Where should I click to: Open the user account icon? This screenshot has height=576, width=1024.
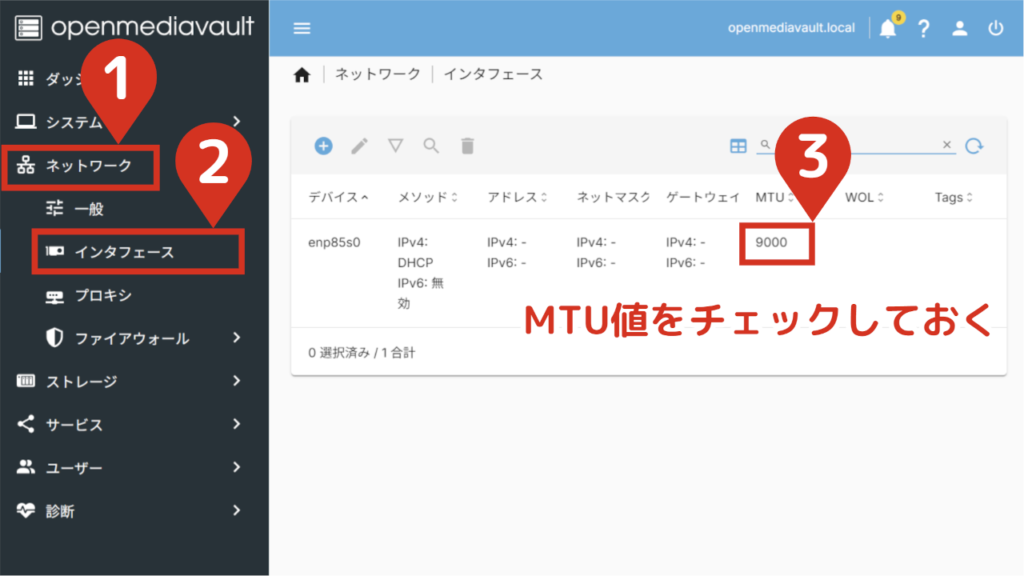[x=959, y=28]
